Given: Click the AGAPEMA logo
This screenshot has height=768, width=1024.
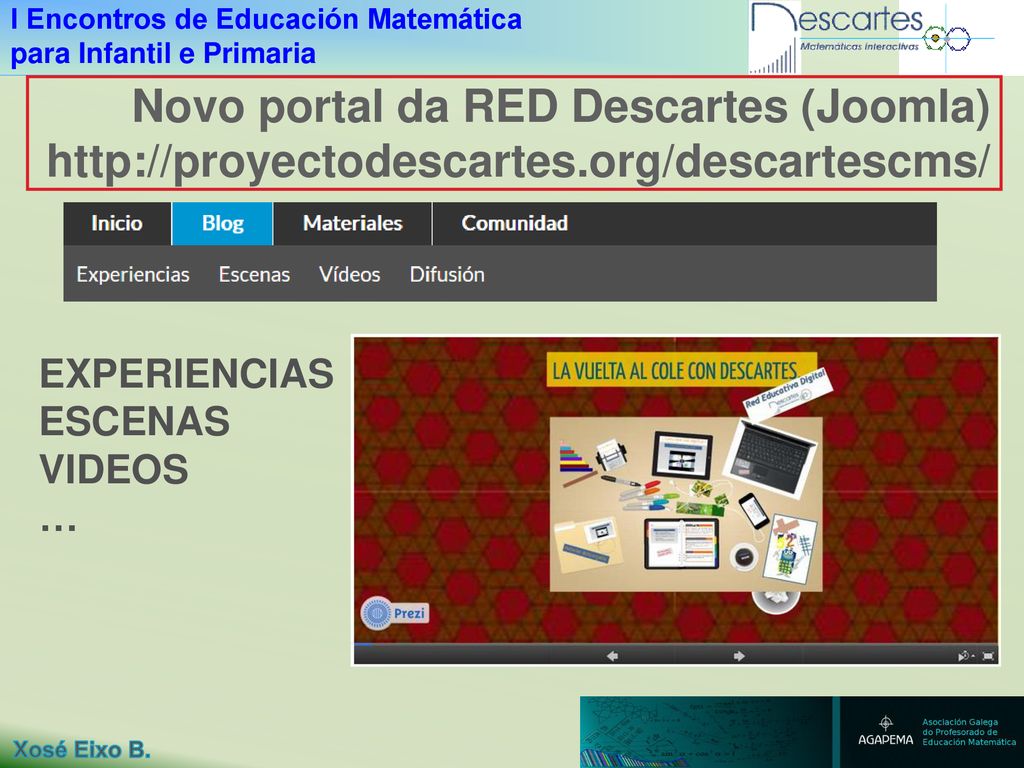Looking at the screenshot, I should (x=886, y=733).
